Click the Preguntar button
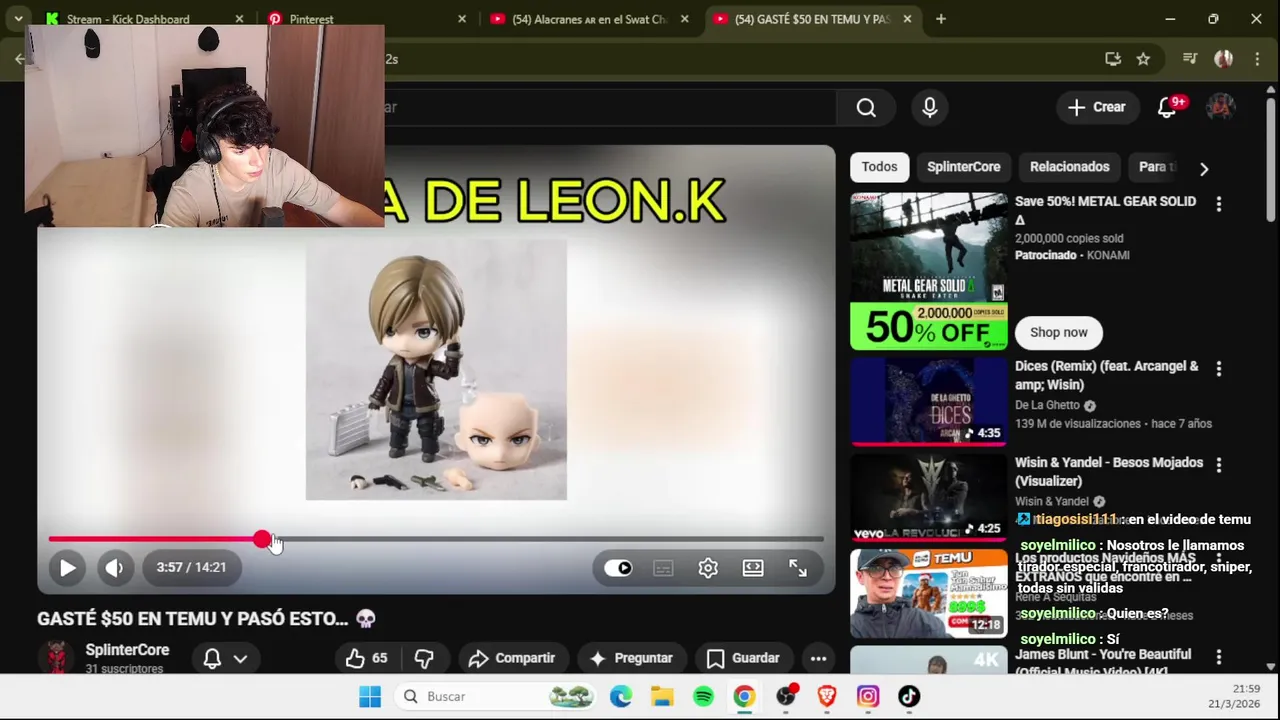The width and height of the screenshot is (1280, 720). [x=631, y=658]
